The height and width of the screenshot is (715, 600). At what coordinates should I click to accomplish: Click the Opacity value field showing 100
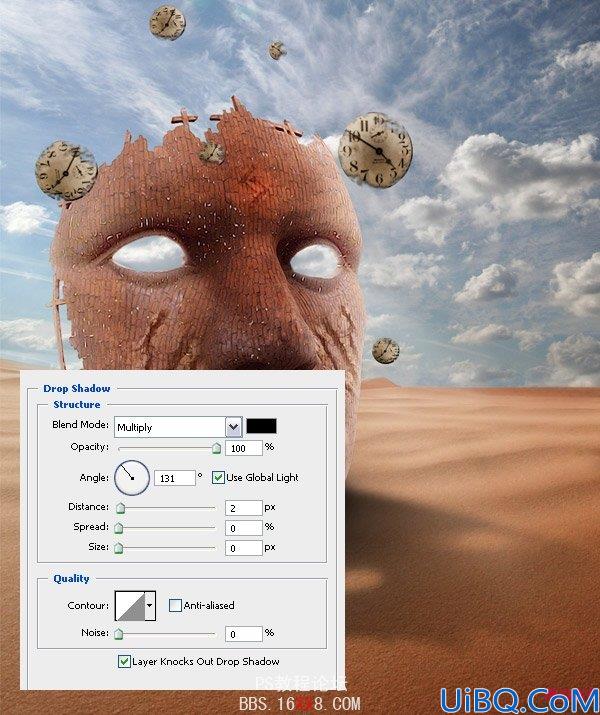(x=244, y=448)
